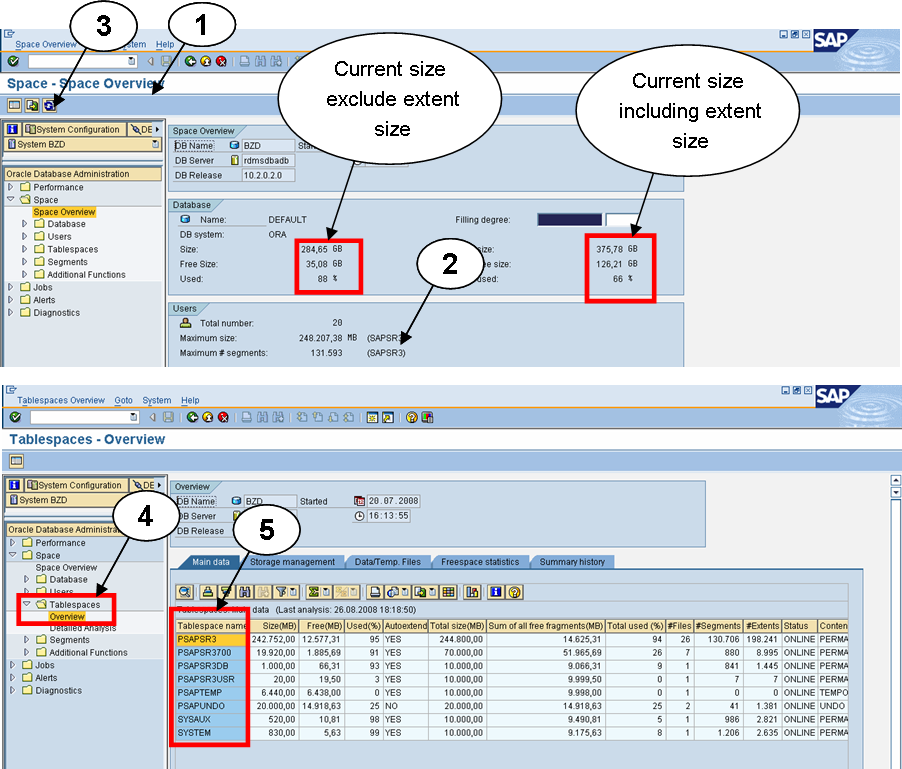Screen dimensions: 902x769
Task: Click scroll up arrow at right of Tablespaces window
Action: pyautogui.click(x=895, y=480)
